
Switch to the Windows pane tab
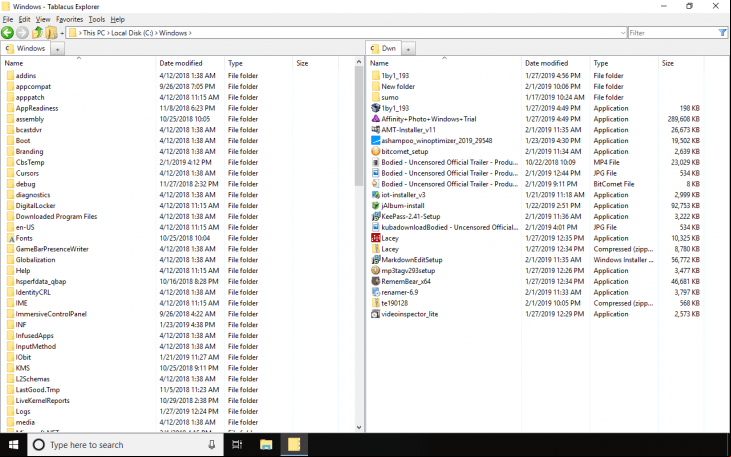25,48
